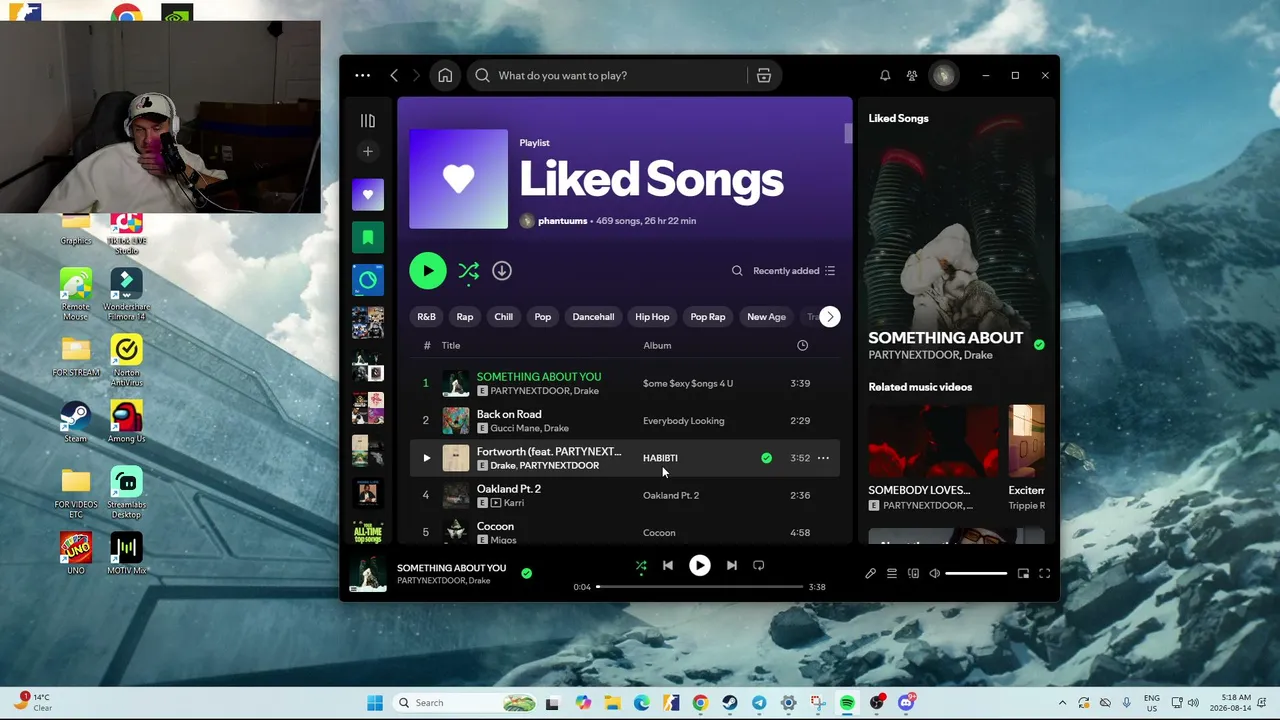
Task: Open the play queue
Action: pyautogui.click(x=892, y=574)
